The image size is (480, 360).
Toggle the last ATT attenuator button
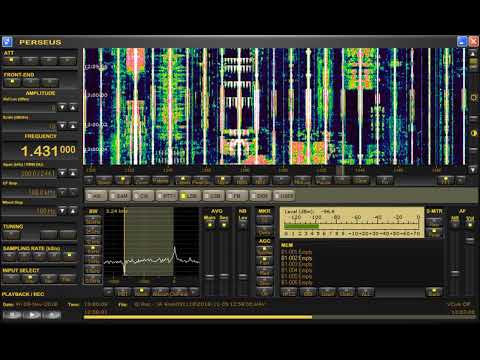click(x=68, y=60)
